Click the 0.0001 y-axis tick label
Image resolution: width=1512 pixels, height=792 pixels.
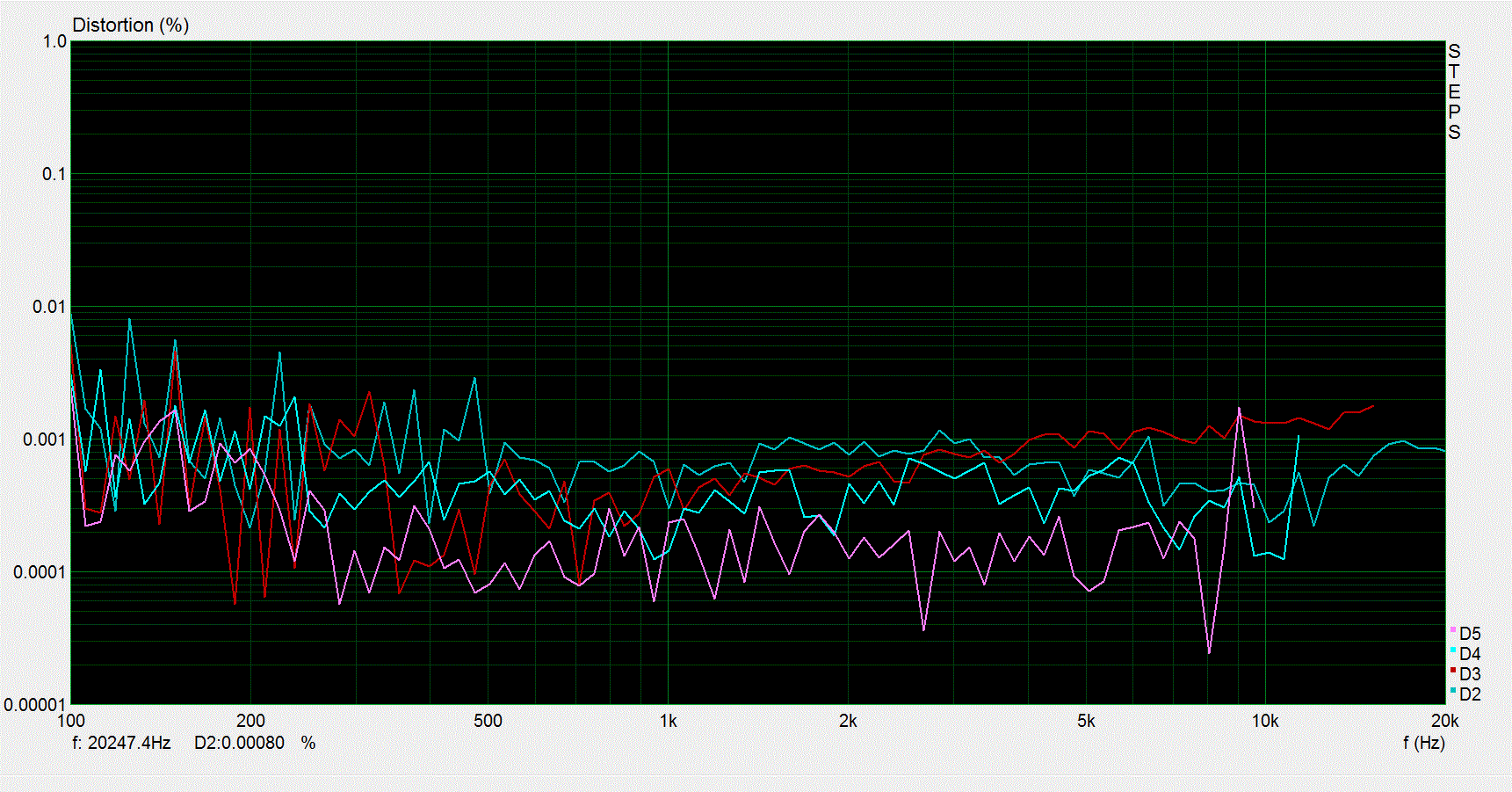pos(40,572)
